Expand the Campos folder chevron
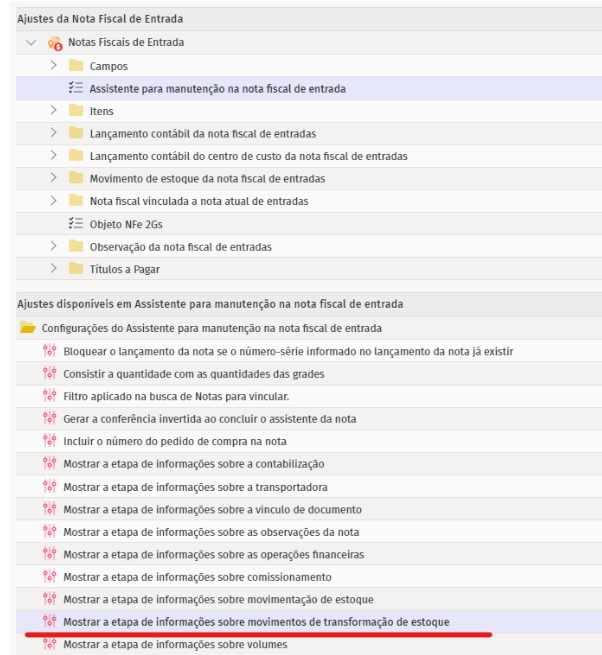The height and width of the screenshot is (655, 602). (54, 66)
